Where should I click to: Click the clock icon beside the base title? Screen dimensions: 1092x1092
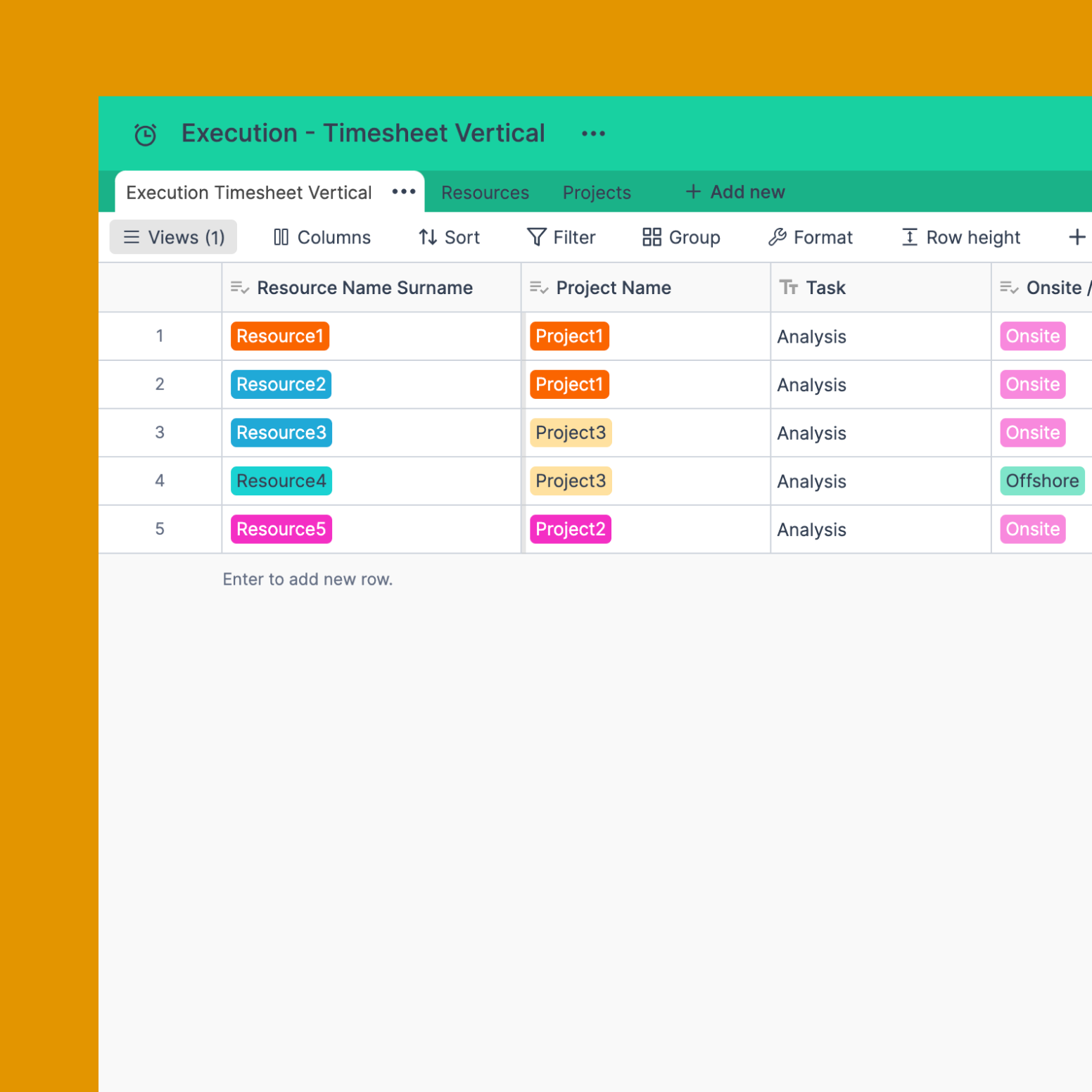pyautogui.click(x=145, y=133)
